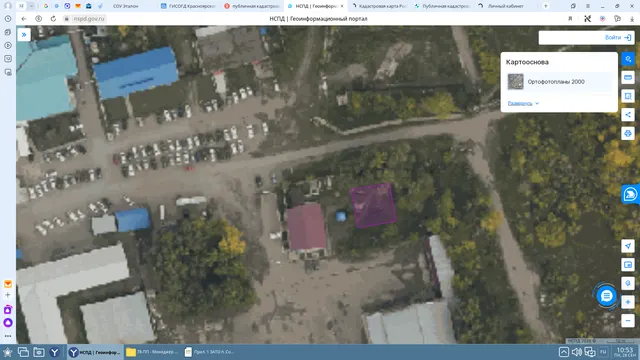This screenshot has height=360, width=640.
Task: Switch keyboard layout ru indicator
Action: pos(603,352)
